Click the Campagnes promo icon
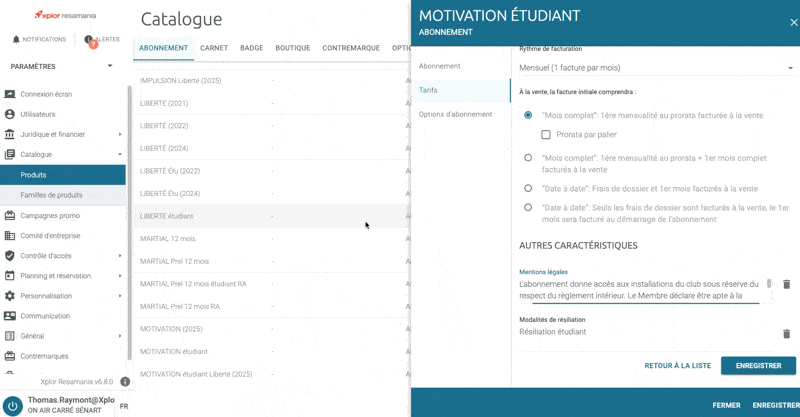This screenshot has height=417, width=800. coord(9,215)
